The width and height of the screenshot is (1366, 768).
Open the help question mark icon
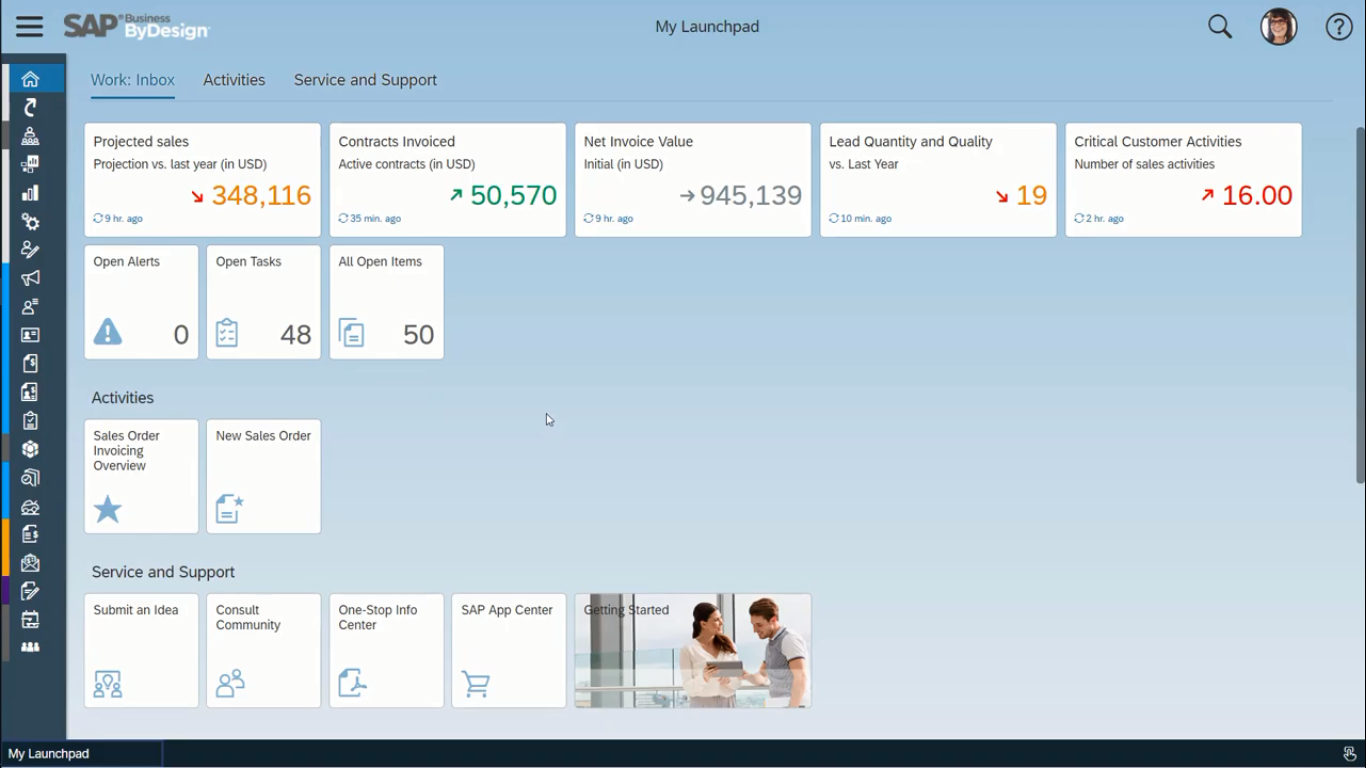(x=1339, y=27)
